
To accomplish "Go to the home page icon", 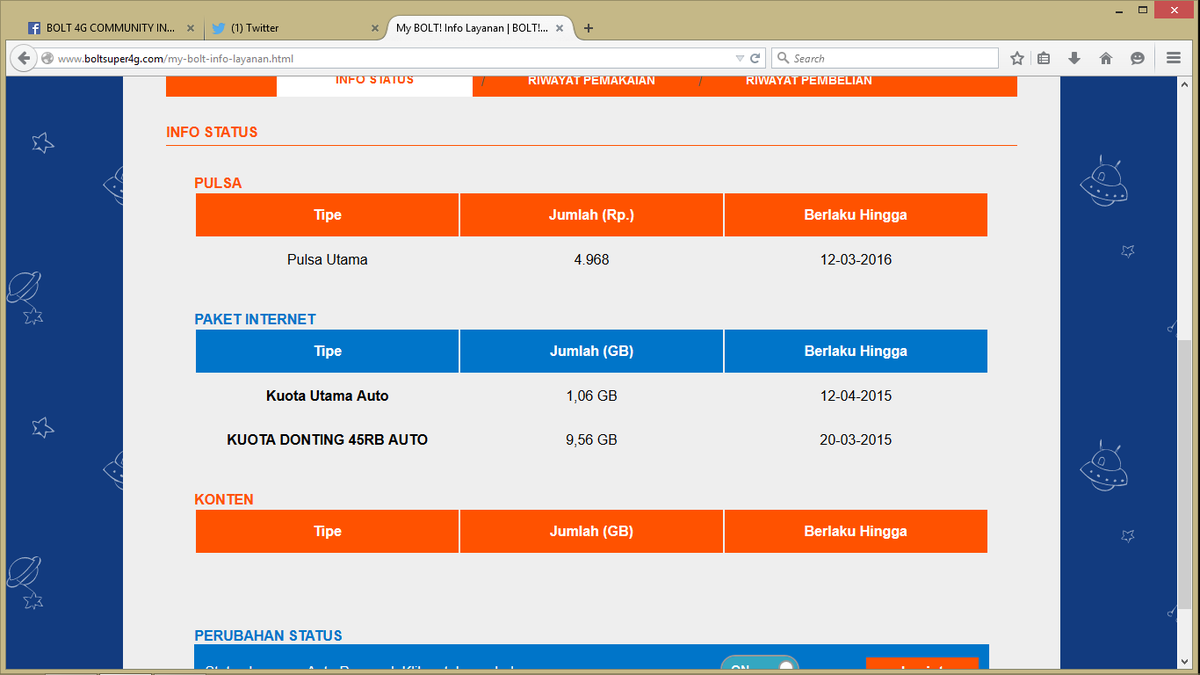I will pos(1106,58).
